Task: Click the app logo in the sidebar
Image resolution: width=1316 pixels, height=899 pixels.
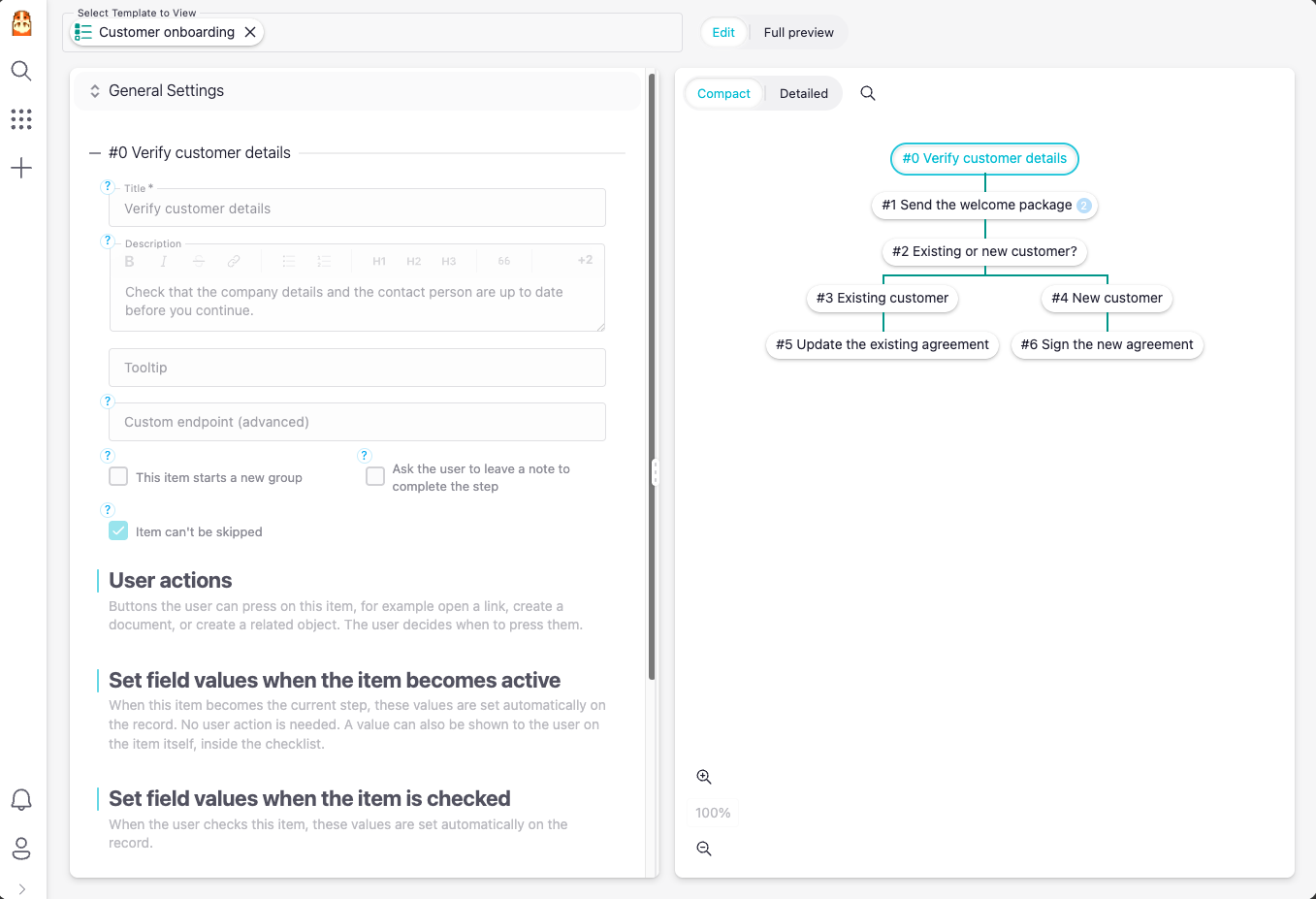Action: pyautogui.click(x=21, y=23)
